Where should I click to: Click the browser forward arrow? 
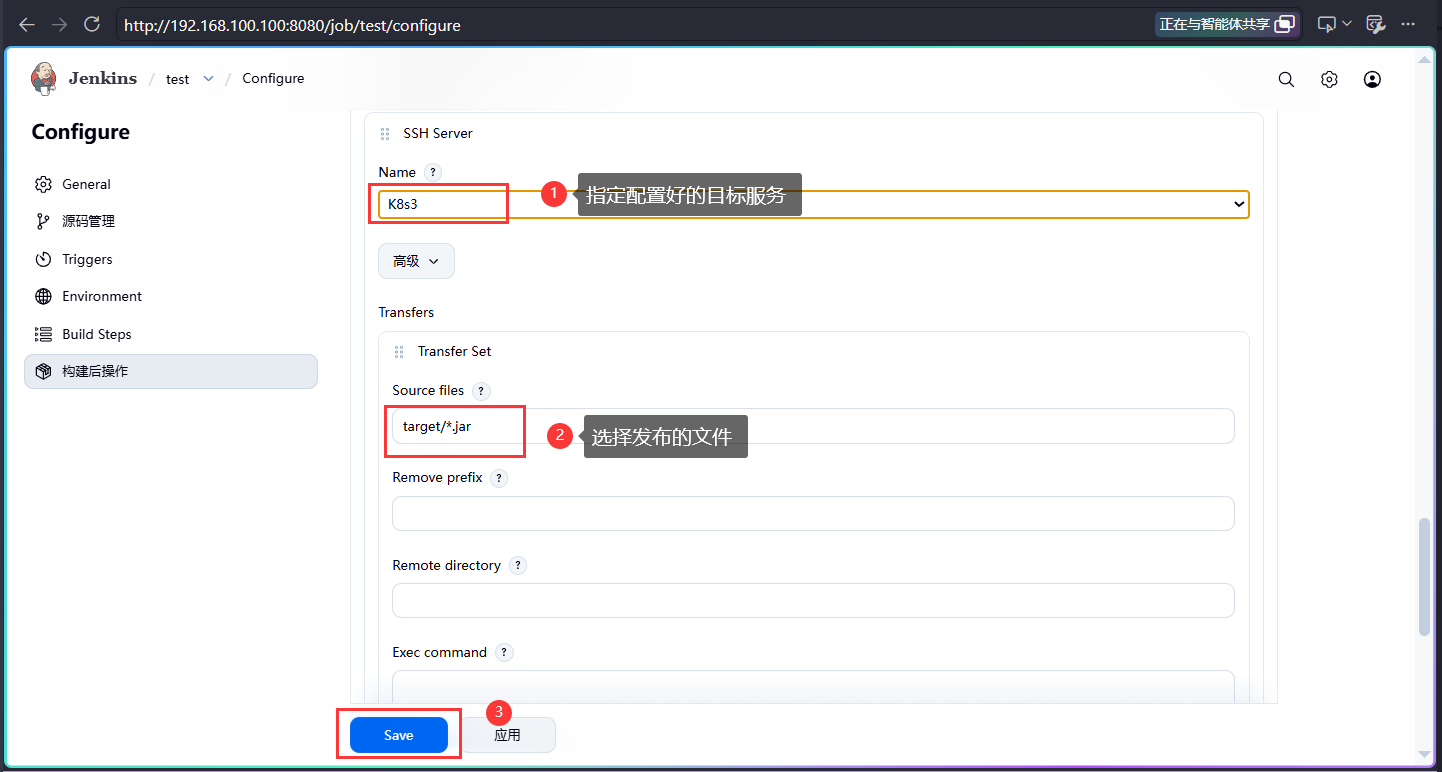[x=59, y=24]
